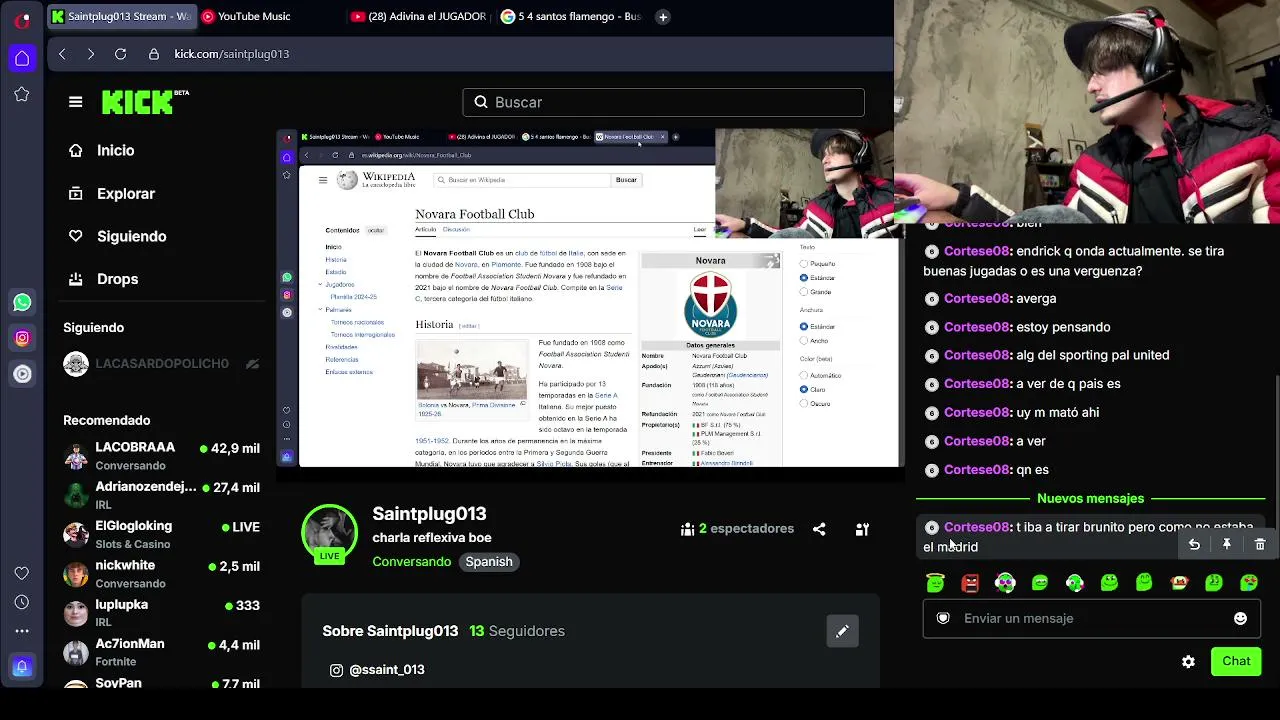Viewport: 1280px width, 720px height.
Task: Send message with the Chat button
Action: point(1236,661)
